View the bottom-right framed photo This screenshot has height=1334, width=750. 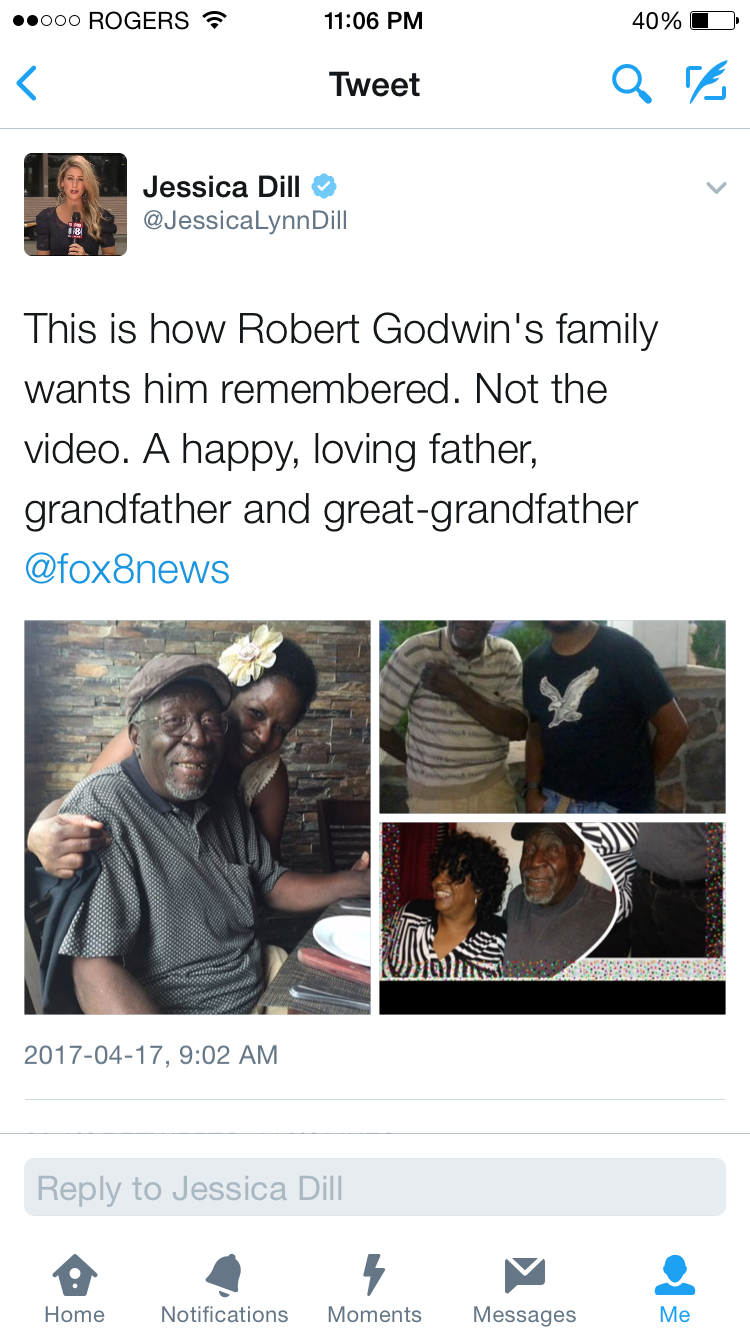[552, 918]
